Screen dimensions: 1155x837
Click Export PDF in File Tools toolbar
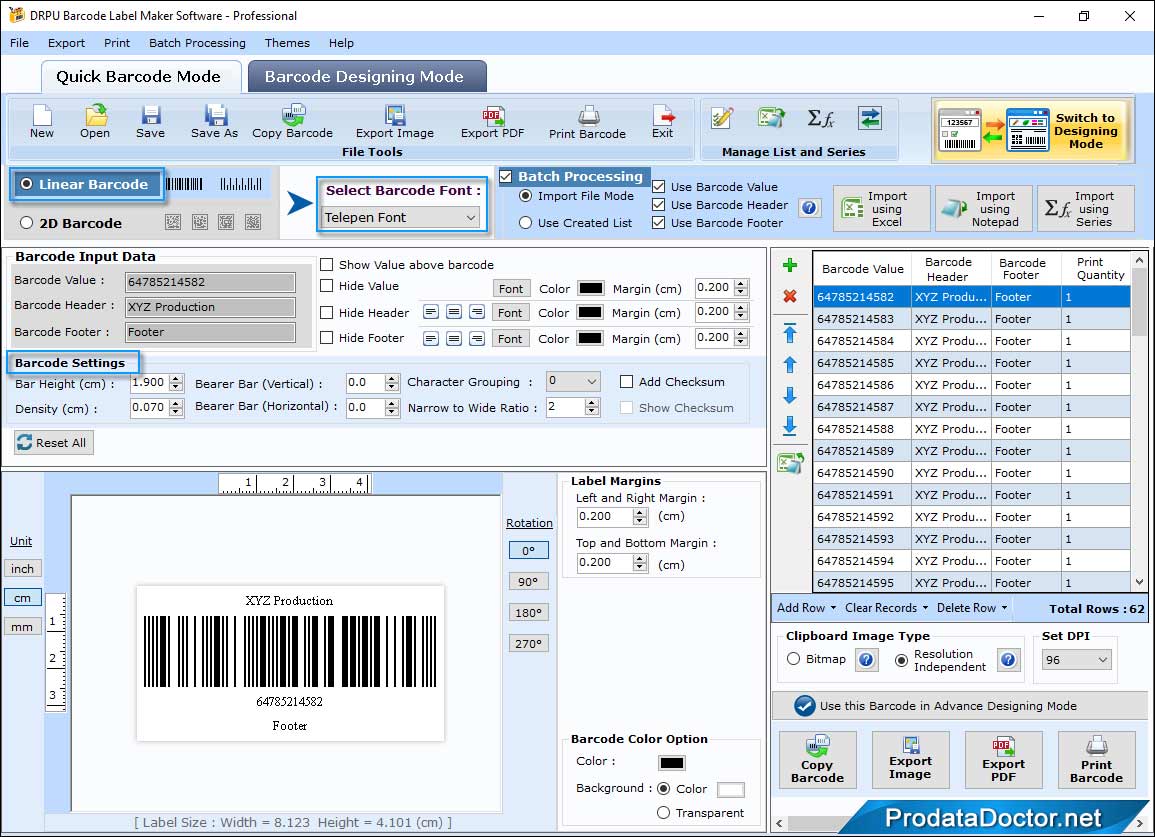pyautogui.click(x=492, y=122)
